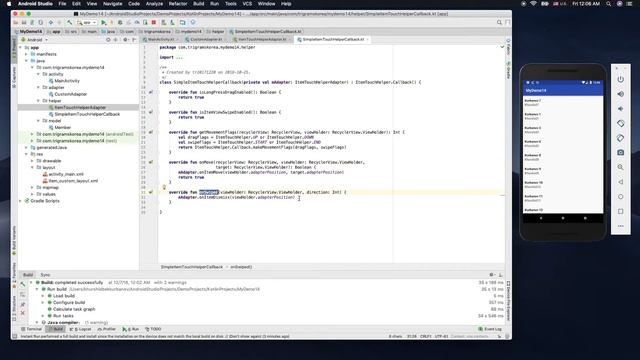Tap the Kurbanov 10 row in emulator

tap(563, 184)
